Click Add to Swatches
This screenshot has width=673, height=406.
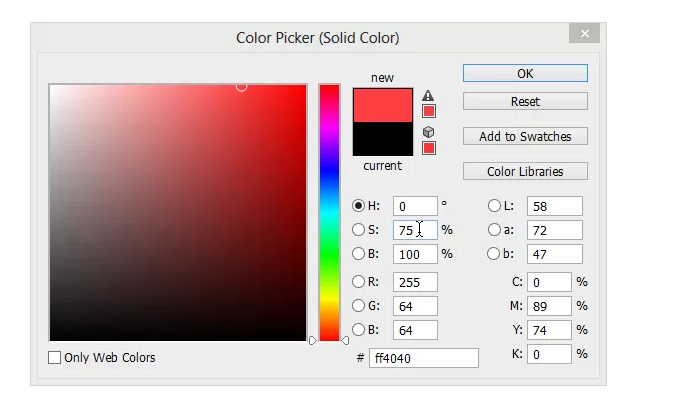[525, 136]
